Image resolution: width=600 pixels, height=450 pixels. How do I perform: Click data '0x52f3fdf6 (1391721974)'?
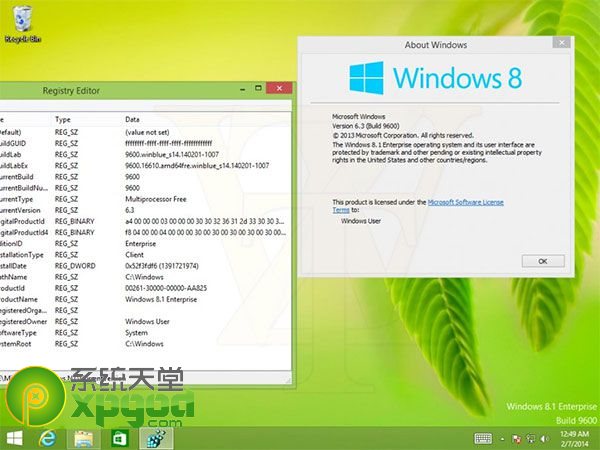[x=161, y=266]
